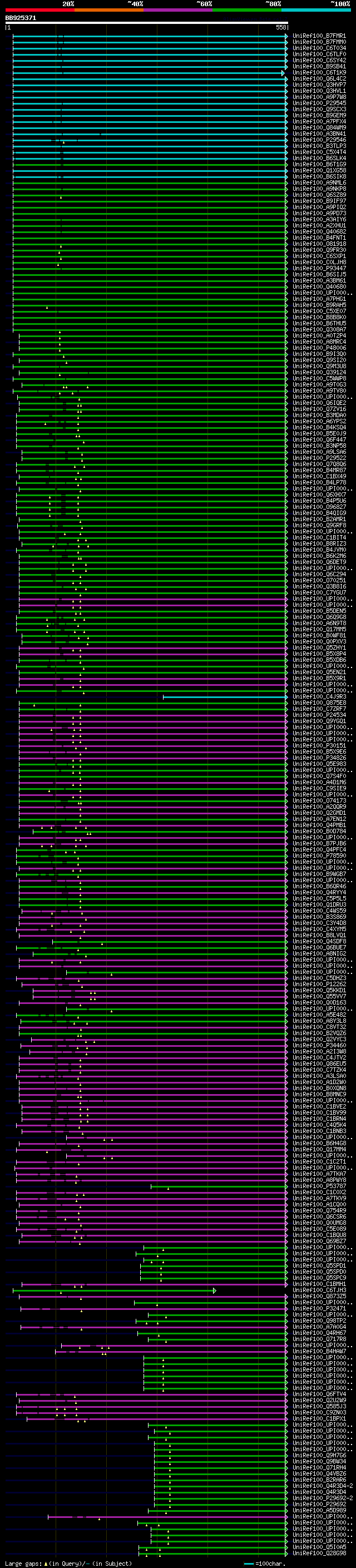This screenshot has width=356, height=1568.
Task: Select hit label UniRef100_Q40680
Action: click(319, 286)
